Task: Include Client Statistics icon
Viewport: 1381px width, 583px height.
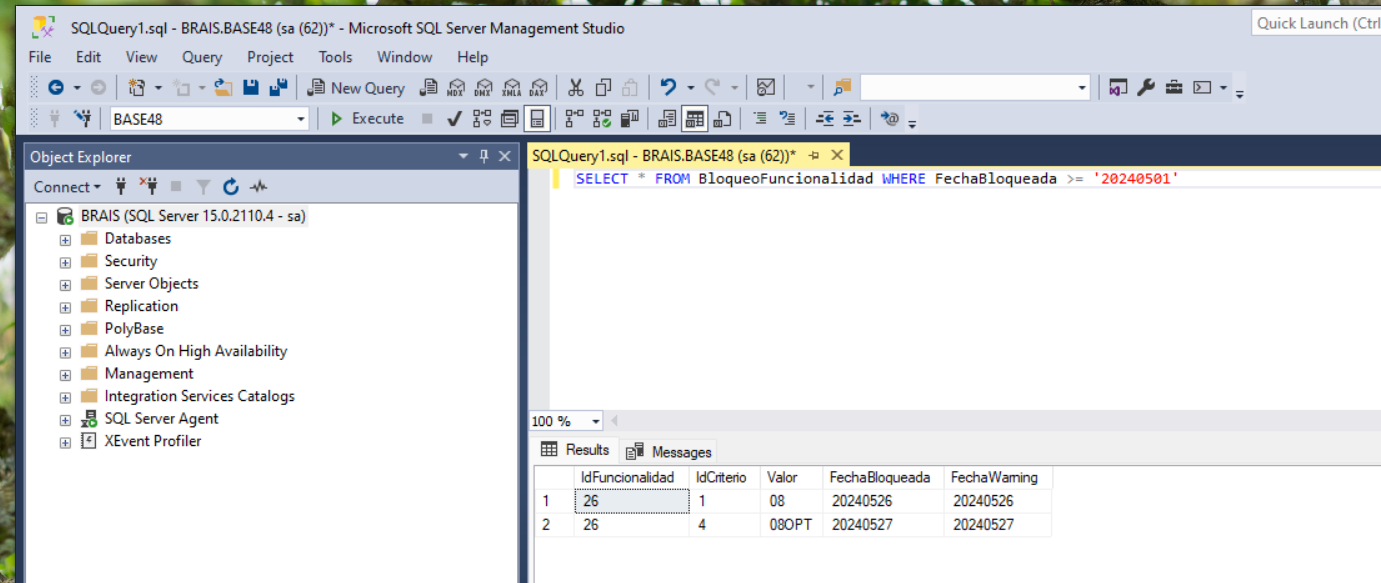Action: [630, 118]
